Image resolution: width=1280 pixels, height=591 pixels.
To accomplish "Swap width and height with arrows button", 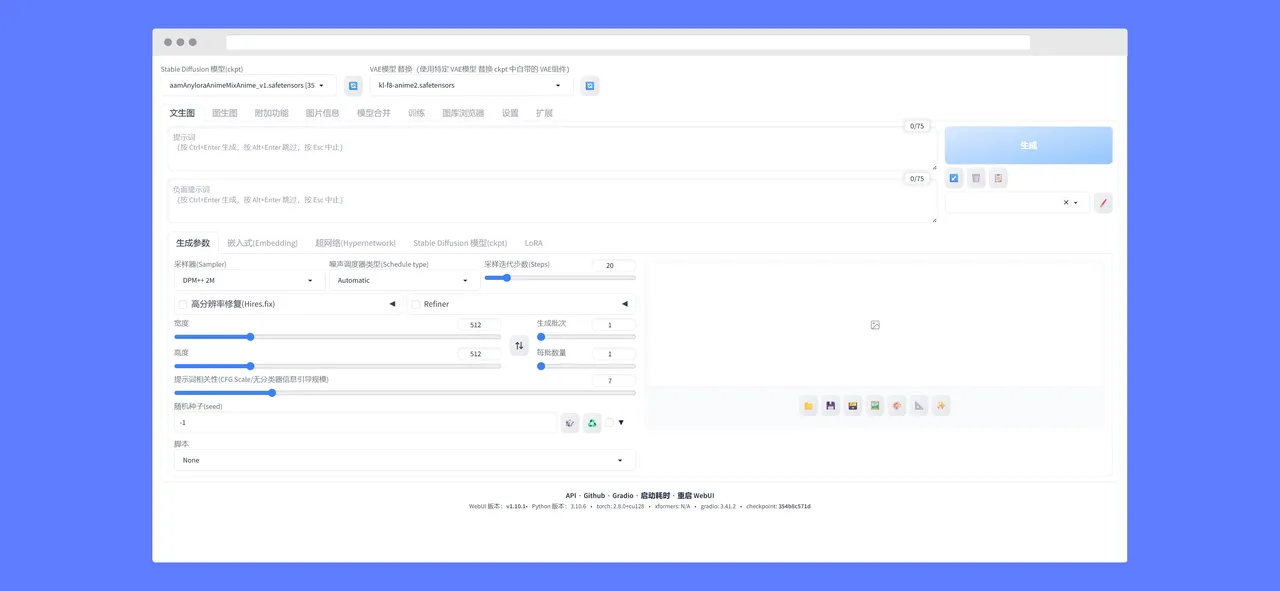I will point(519,345).
